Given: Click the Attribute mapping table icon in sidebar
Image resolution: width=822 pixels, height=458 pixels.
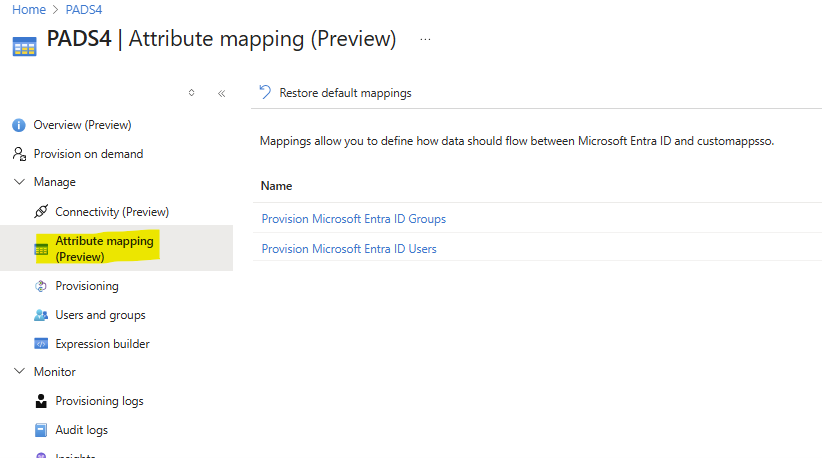Looking at the screenshot, I should [41, 249].
